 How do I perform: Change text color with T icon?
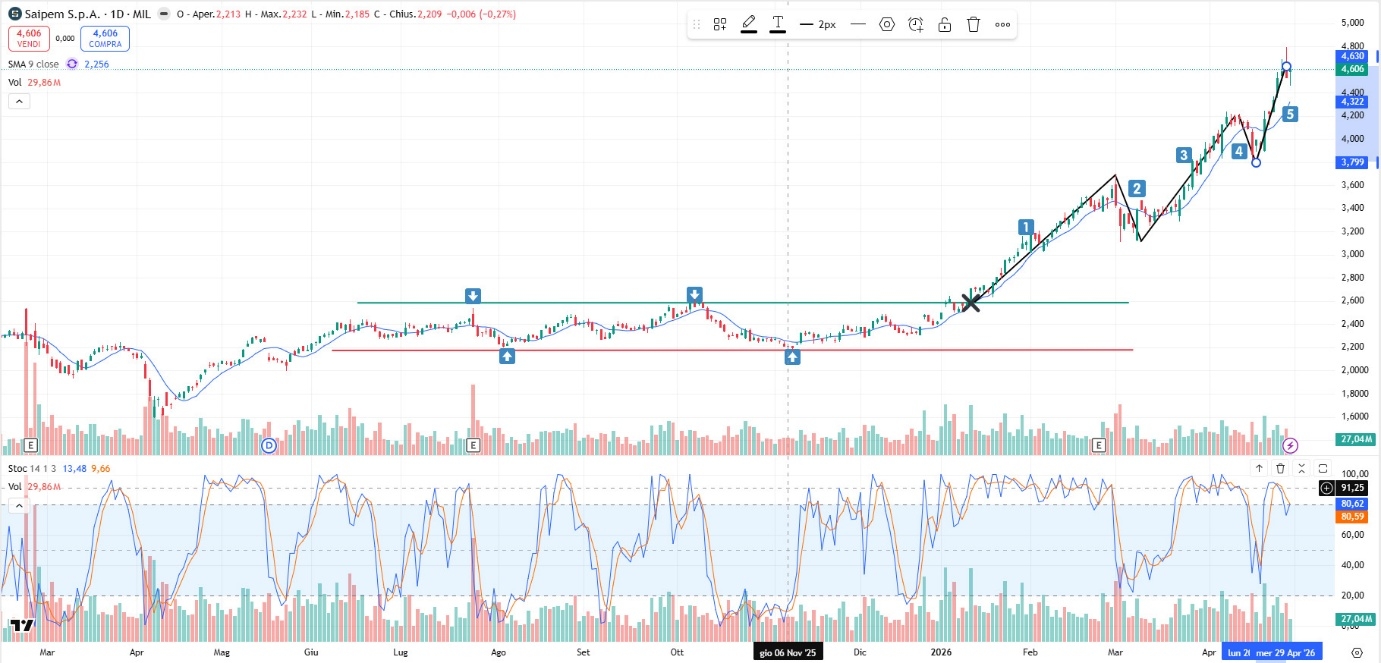tap(777, 24)
